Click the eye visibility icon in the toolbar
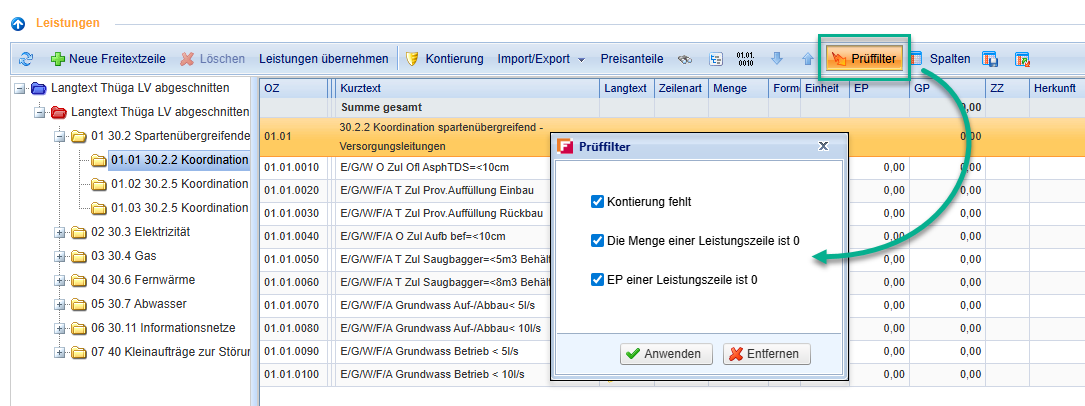Screen dimensions: 1085x406 coord(685,59)
